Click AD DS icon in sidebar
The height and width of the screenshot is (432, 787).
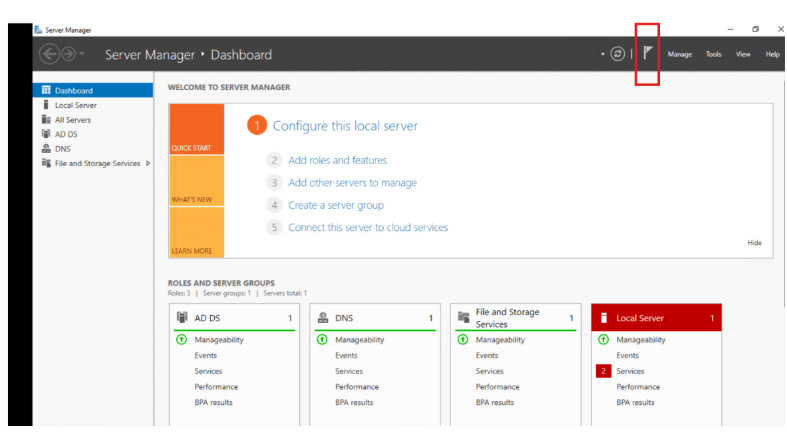[x=46, y=133]
